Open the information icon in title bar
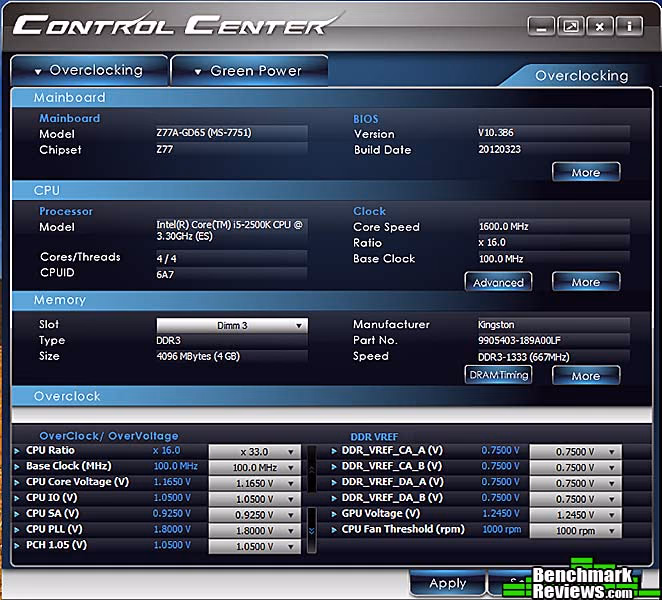The height and width of the screenshot is (600, 662). (x=629, y=27)
